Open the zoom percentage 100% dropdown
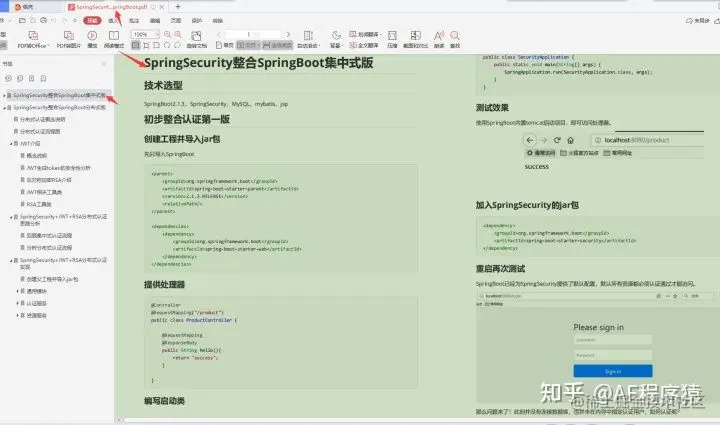This screenshot has height=425, width=720. 157,34
